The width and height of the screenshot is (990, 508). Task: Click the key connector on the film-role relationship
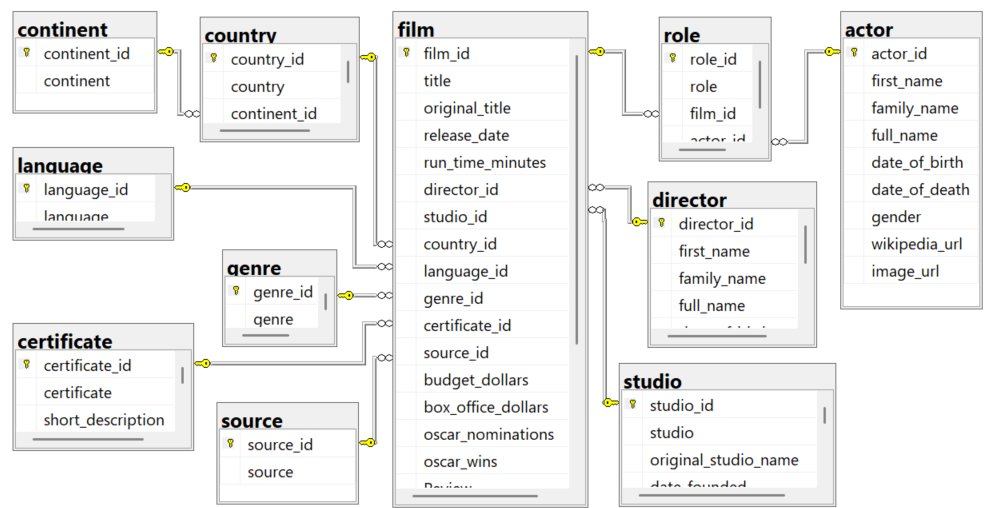597,52
